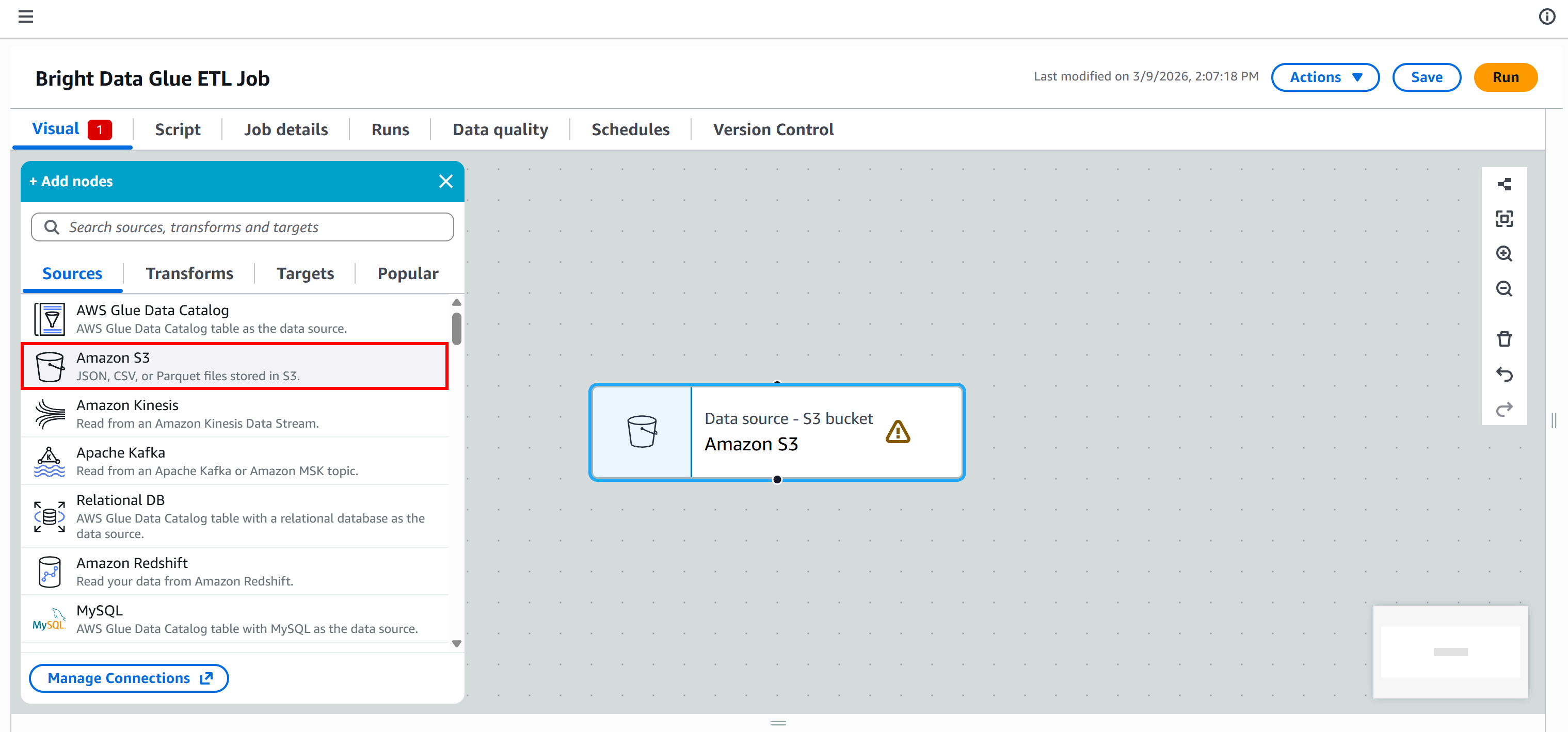The image size is (1568, 732).
Task: Open the Transforms node tab
Action: [189, 274]
